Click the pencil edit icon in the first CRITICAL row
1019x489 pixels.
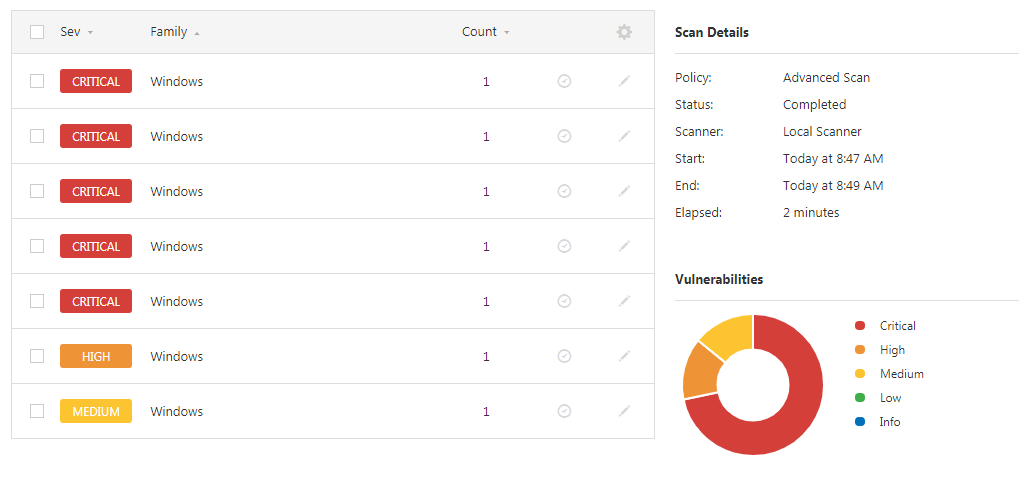click(x=624, y=81)
